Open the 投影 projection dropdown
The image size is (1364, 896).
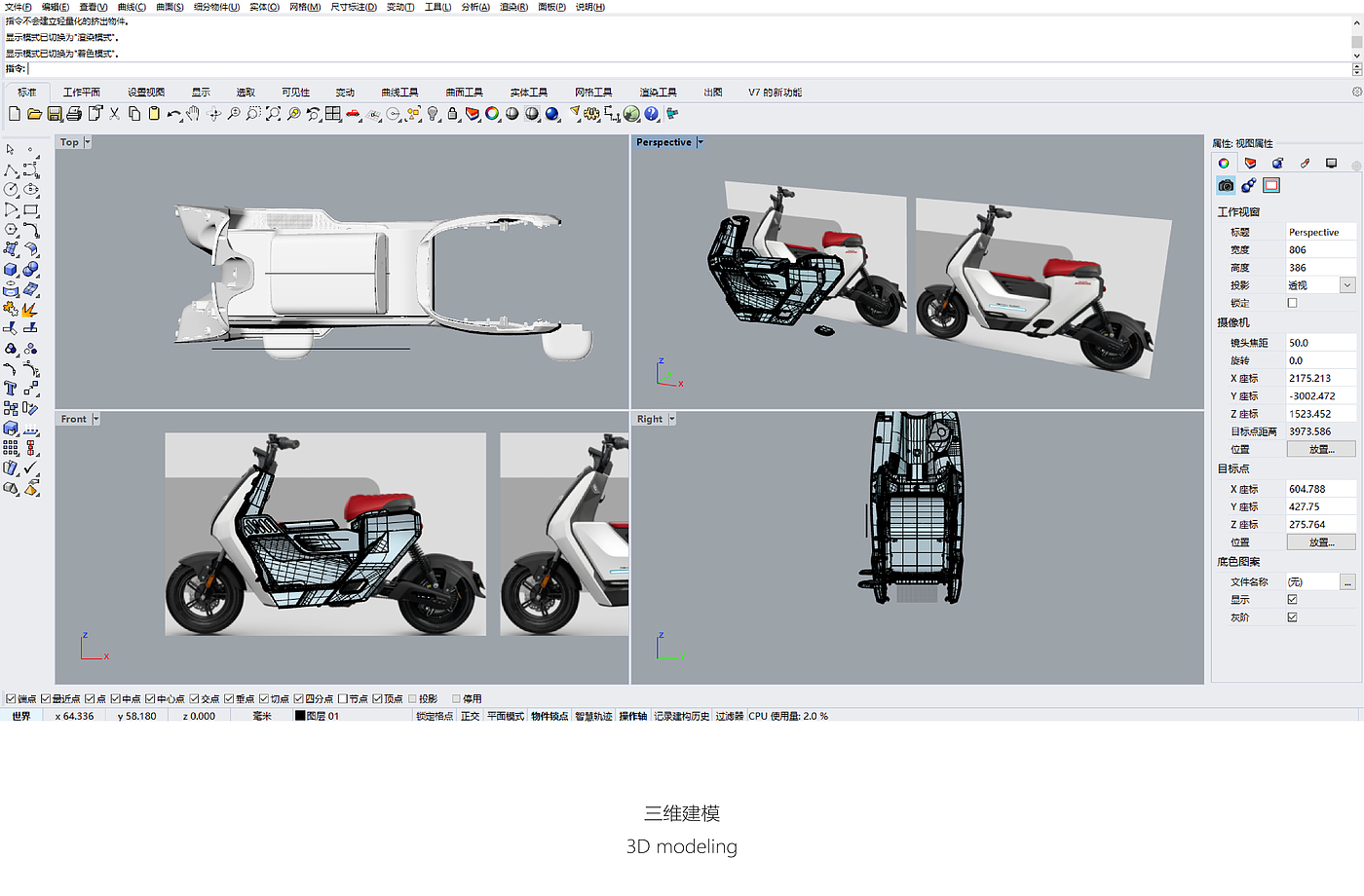[x=1346, y=285]
